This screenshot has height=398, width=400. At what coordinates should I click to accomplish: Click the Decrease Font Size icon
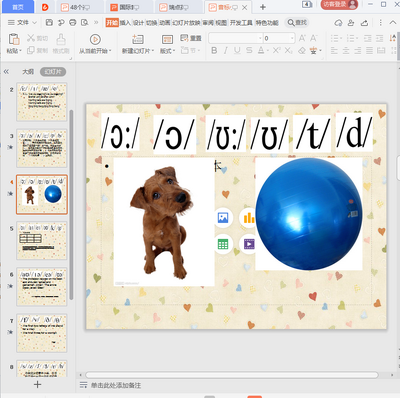tap(313, 38)
